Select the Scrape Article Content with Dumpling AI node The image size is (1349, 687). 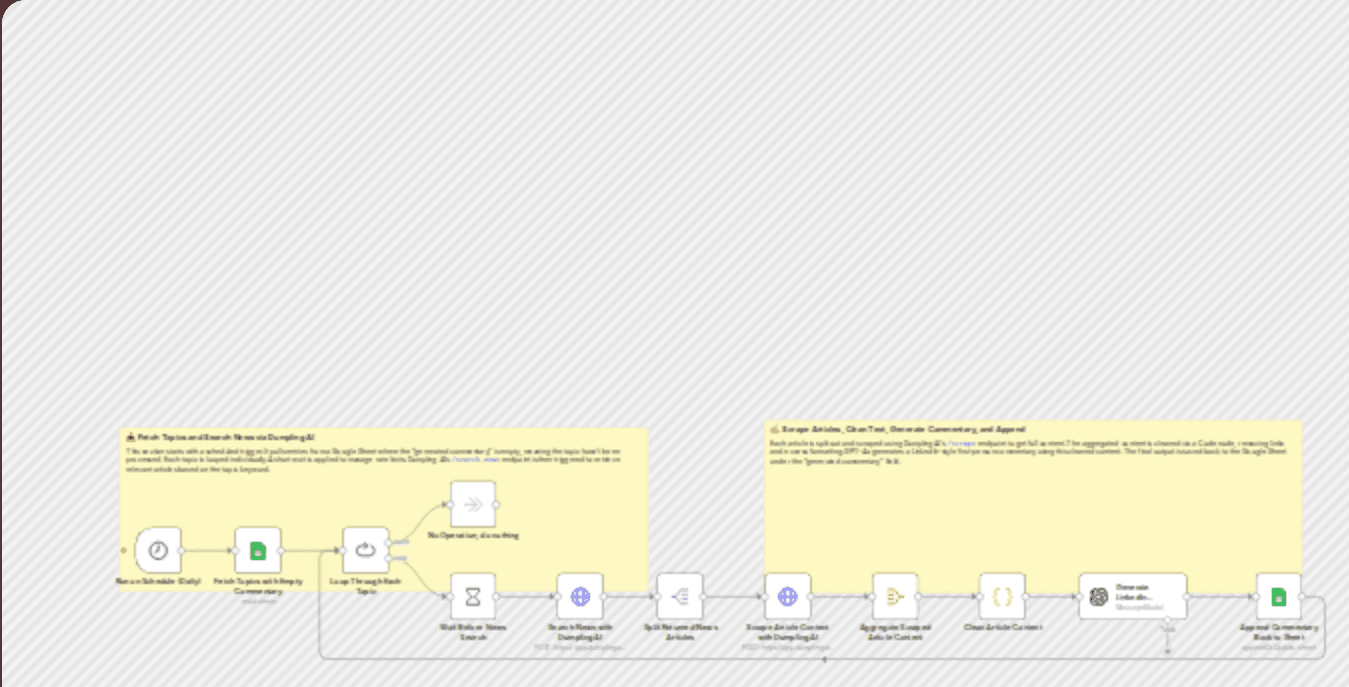pos(788,596)
